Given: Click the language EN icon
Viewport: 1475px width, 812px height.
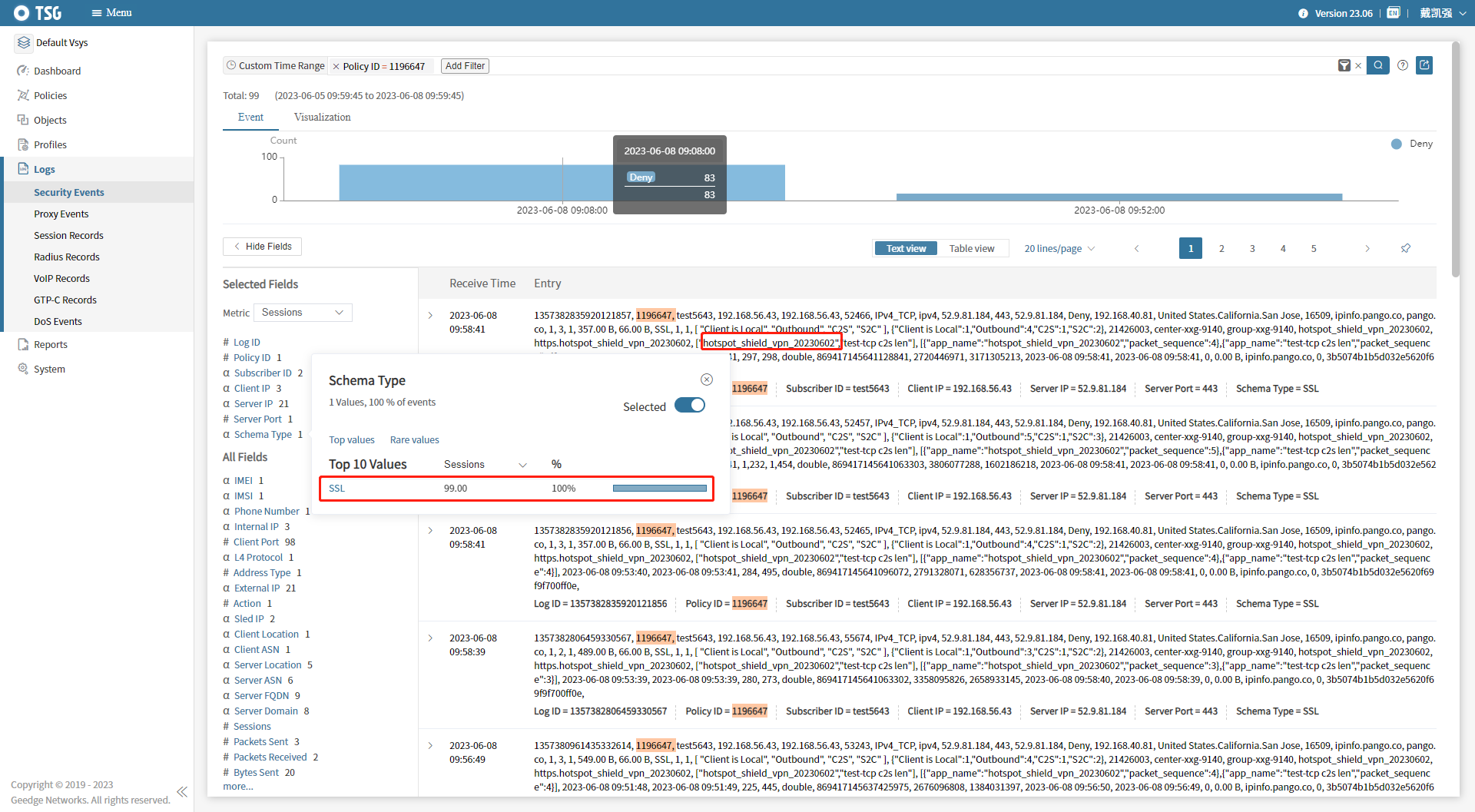Looking at the screenshot, I should [1393, 13].
